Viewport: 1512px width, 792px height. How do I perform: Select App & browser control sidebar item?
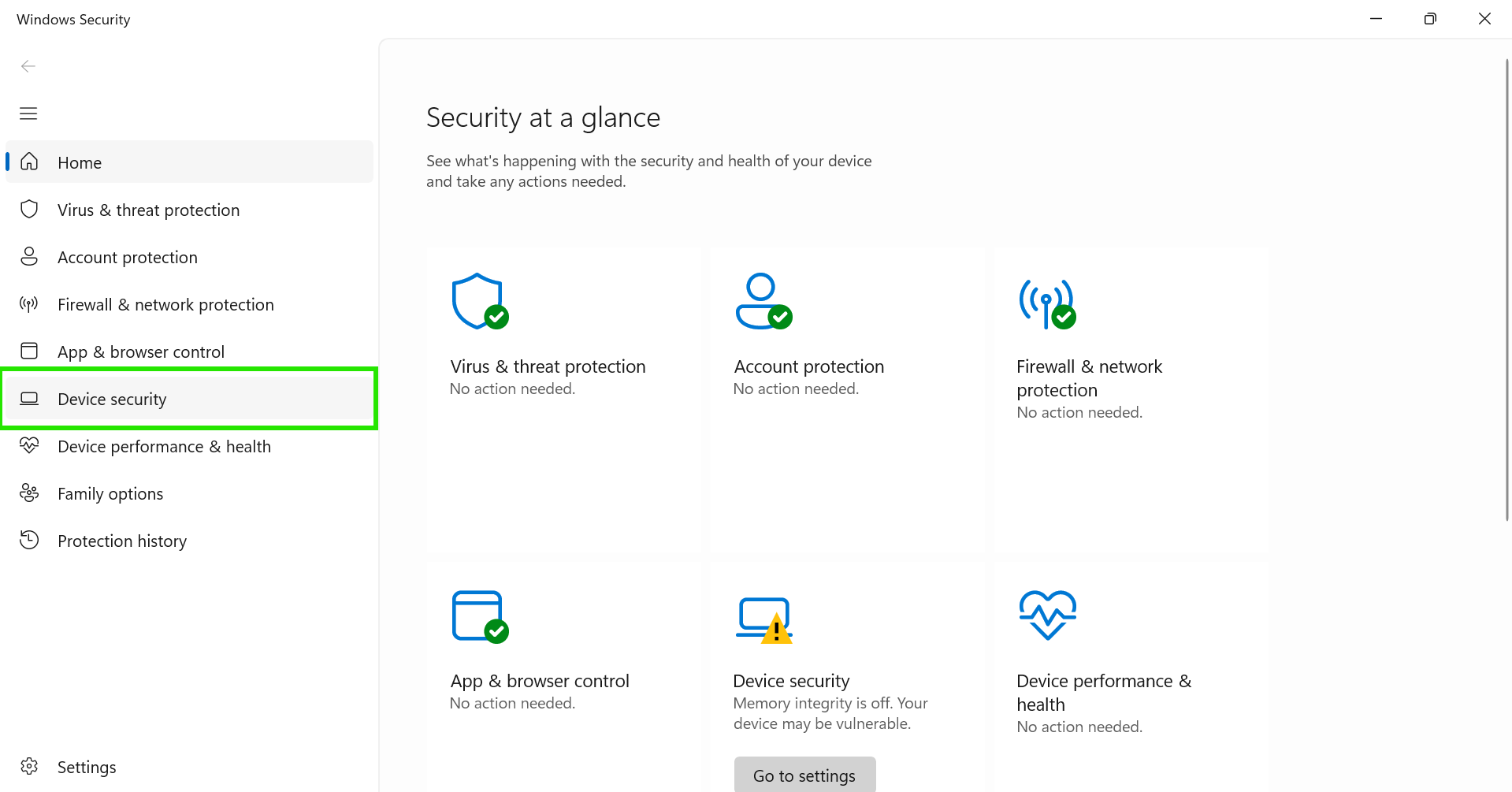tap(189, 351)
